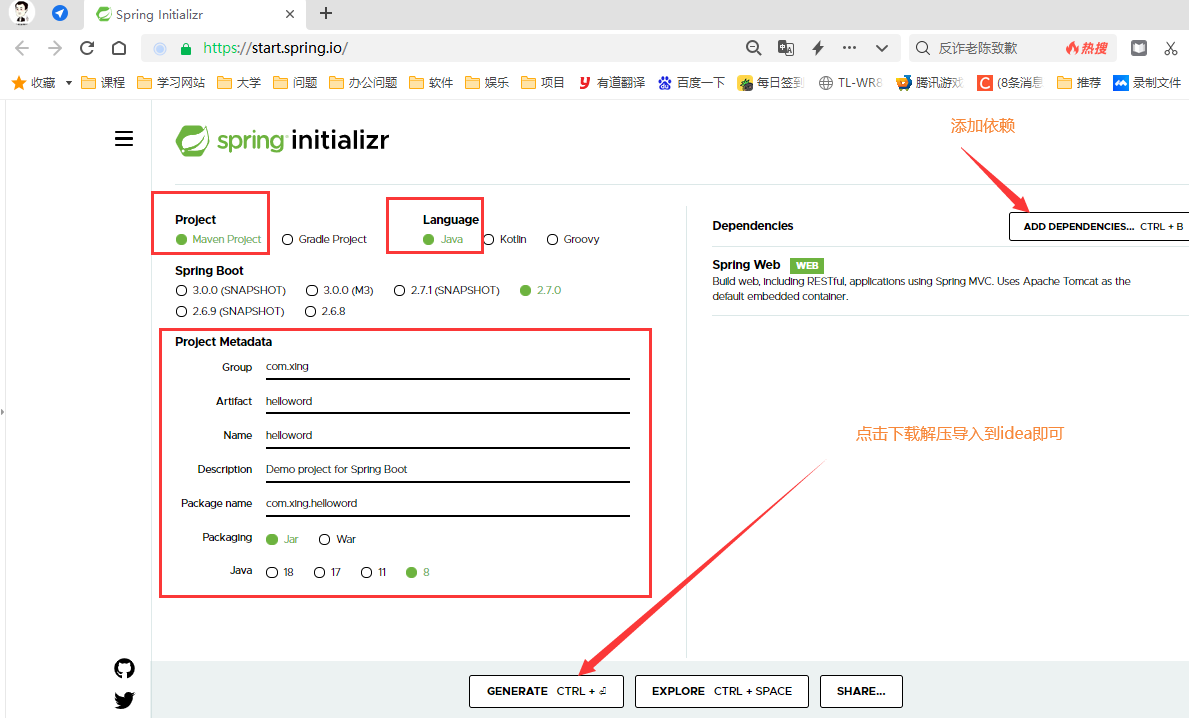Click the zoom magnifier icon in address bar
The height and width of the screenshot is (718, 1189).
[753, 49]
